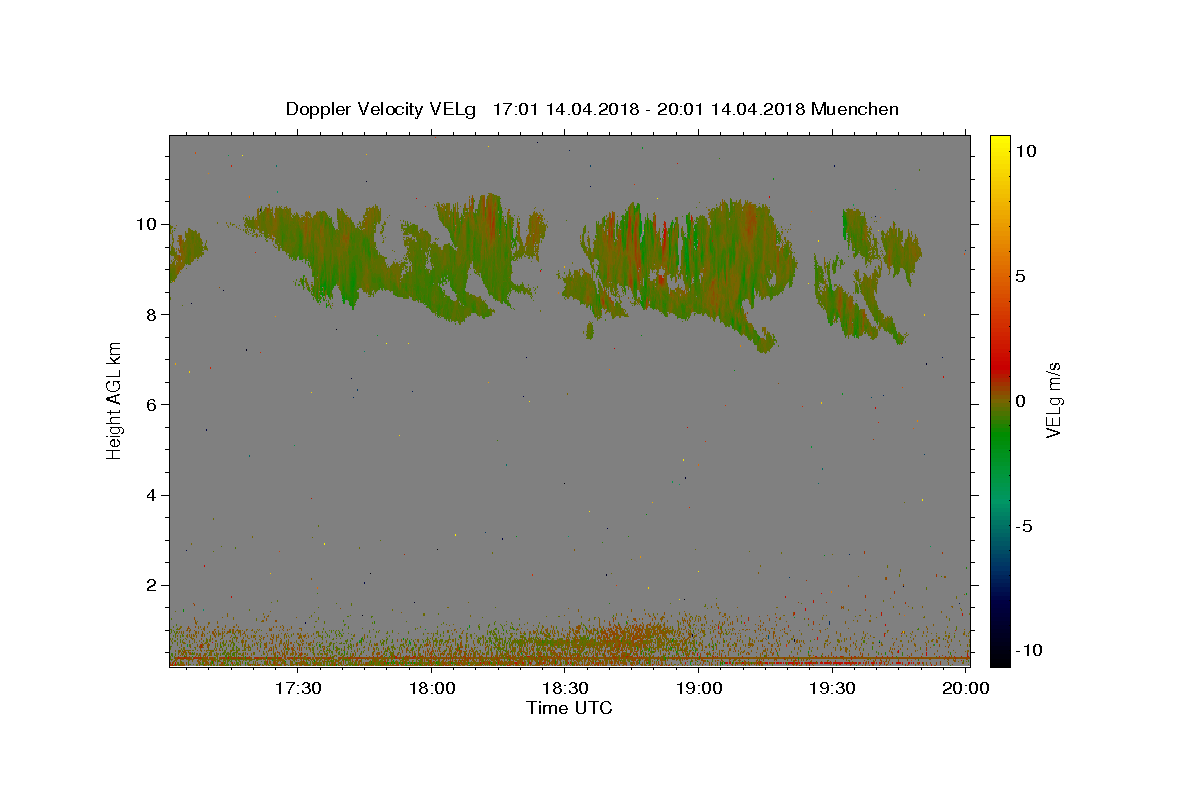Click the '18:00' time tick label
Image resolution: width=1200 pixels, height=800 pixels.
(x=433, y=688)
